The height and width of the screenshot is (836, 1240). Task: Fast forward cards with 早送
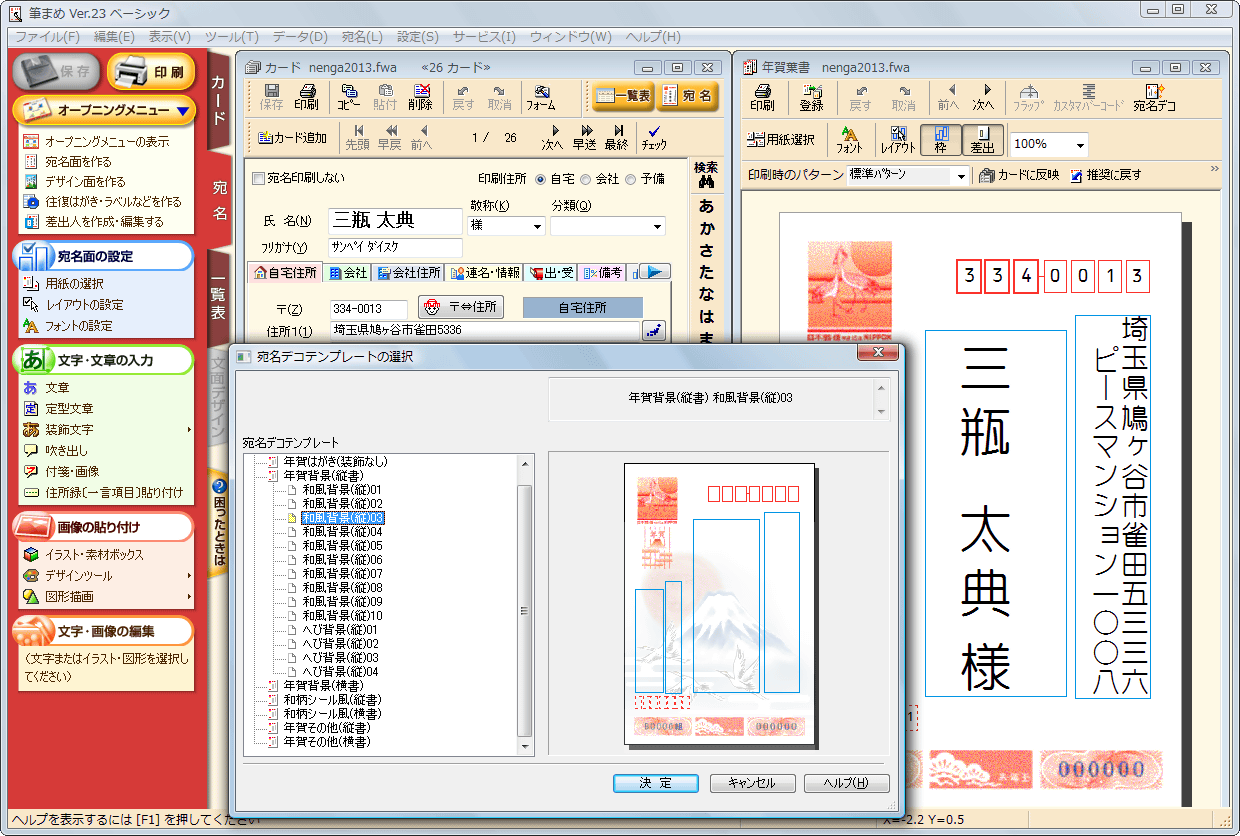(x=584, y=137)
